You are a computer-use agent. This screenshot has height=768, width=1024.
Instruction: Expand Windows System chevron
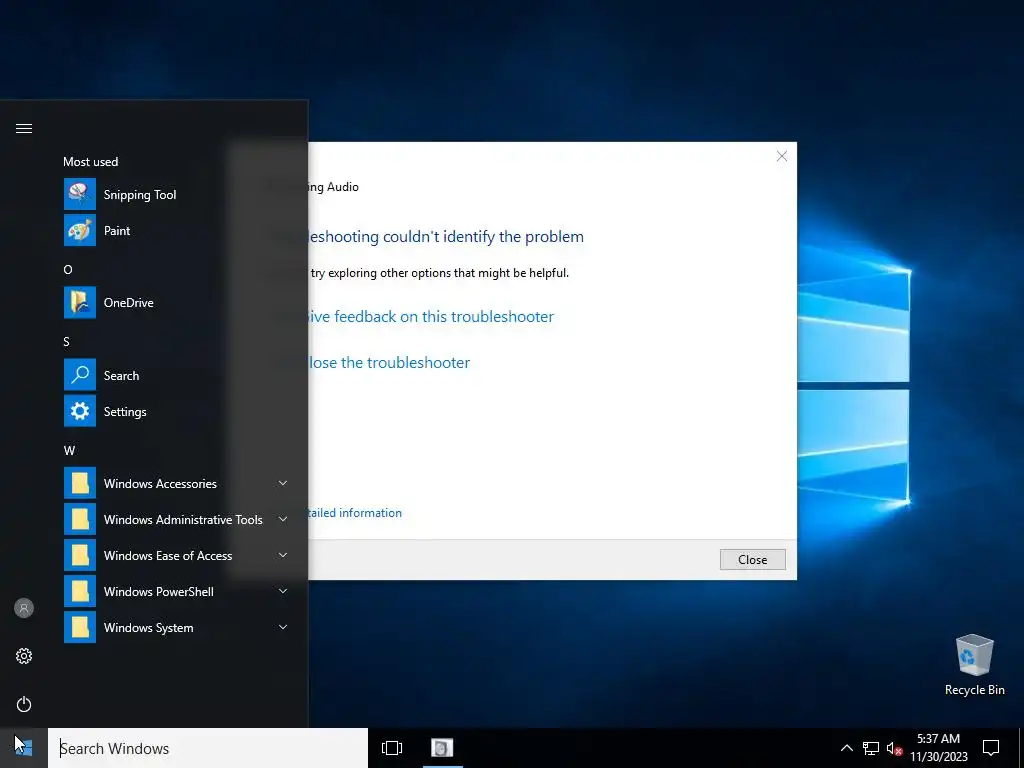click(x=283, y=627)
